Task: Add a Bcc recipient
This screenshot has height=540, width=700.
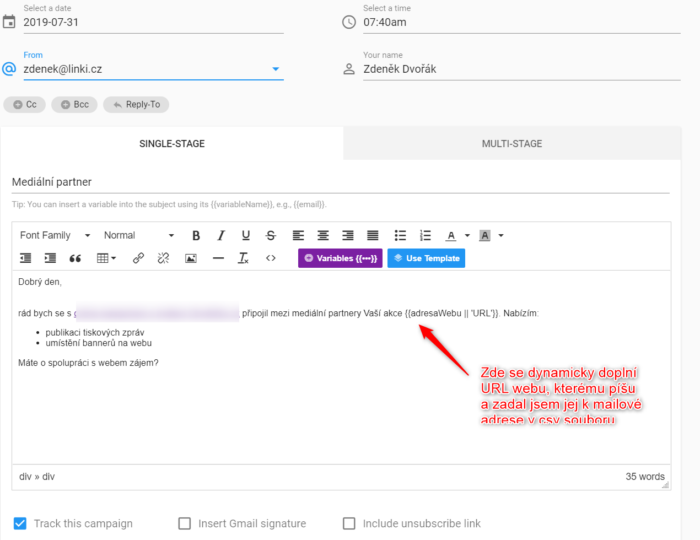Action: 75,104
